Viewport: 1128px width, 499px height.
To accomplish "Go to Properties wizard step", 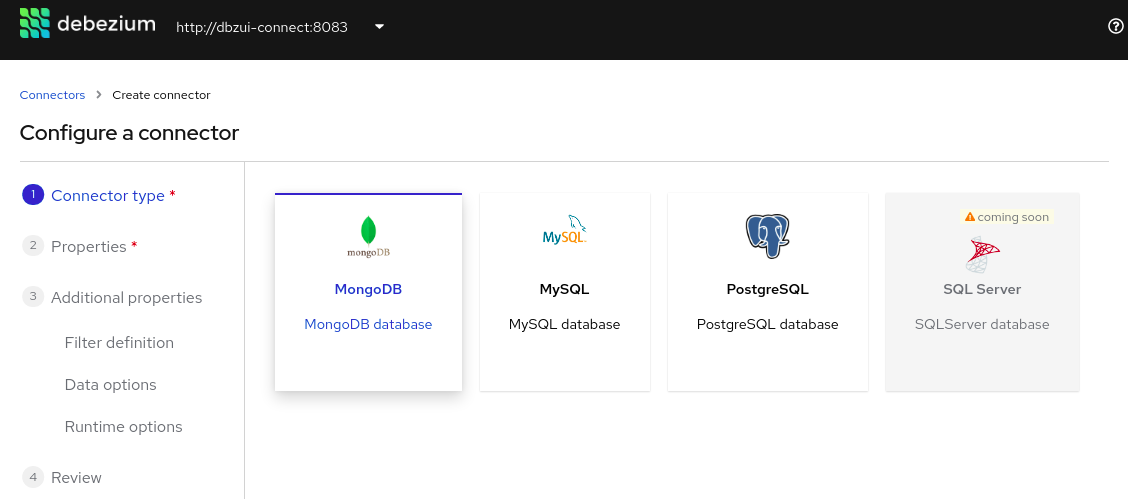I will tap(89, 247).
